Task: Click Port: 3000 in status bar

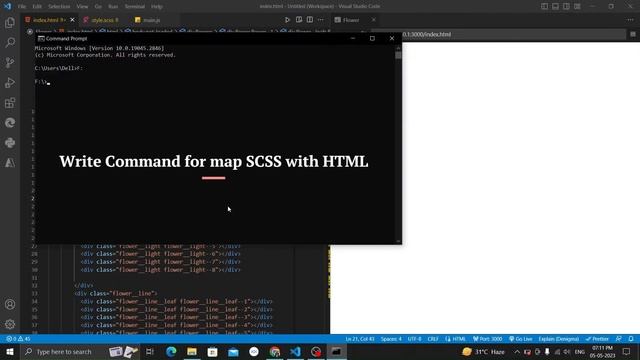Action: [x=488, y=339]
